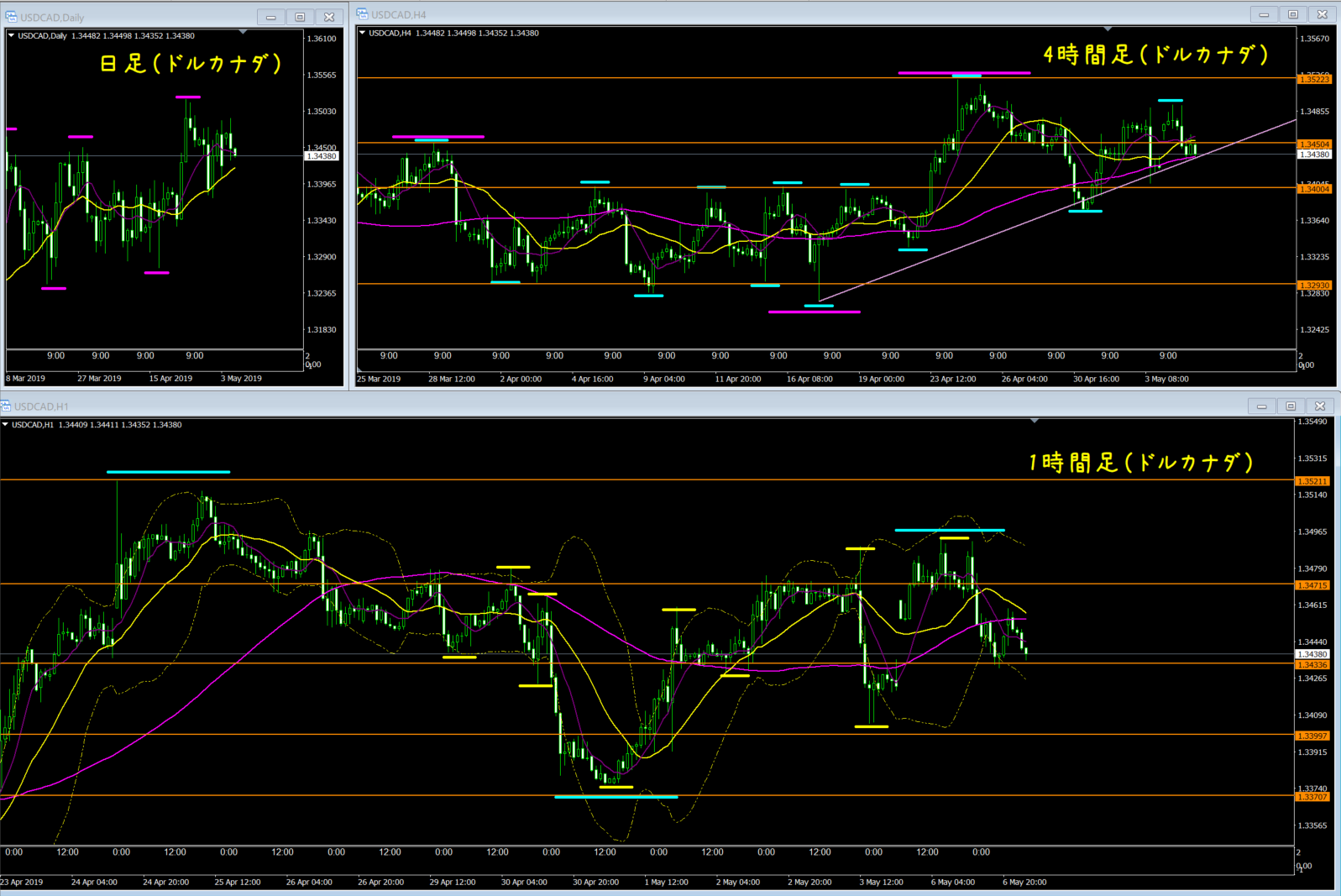Click the yellow 1時間足(ドルカナダ) text label
This screenshot has width=1341, height=896.
[x=1141, y=462]
